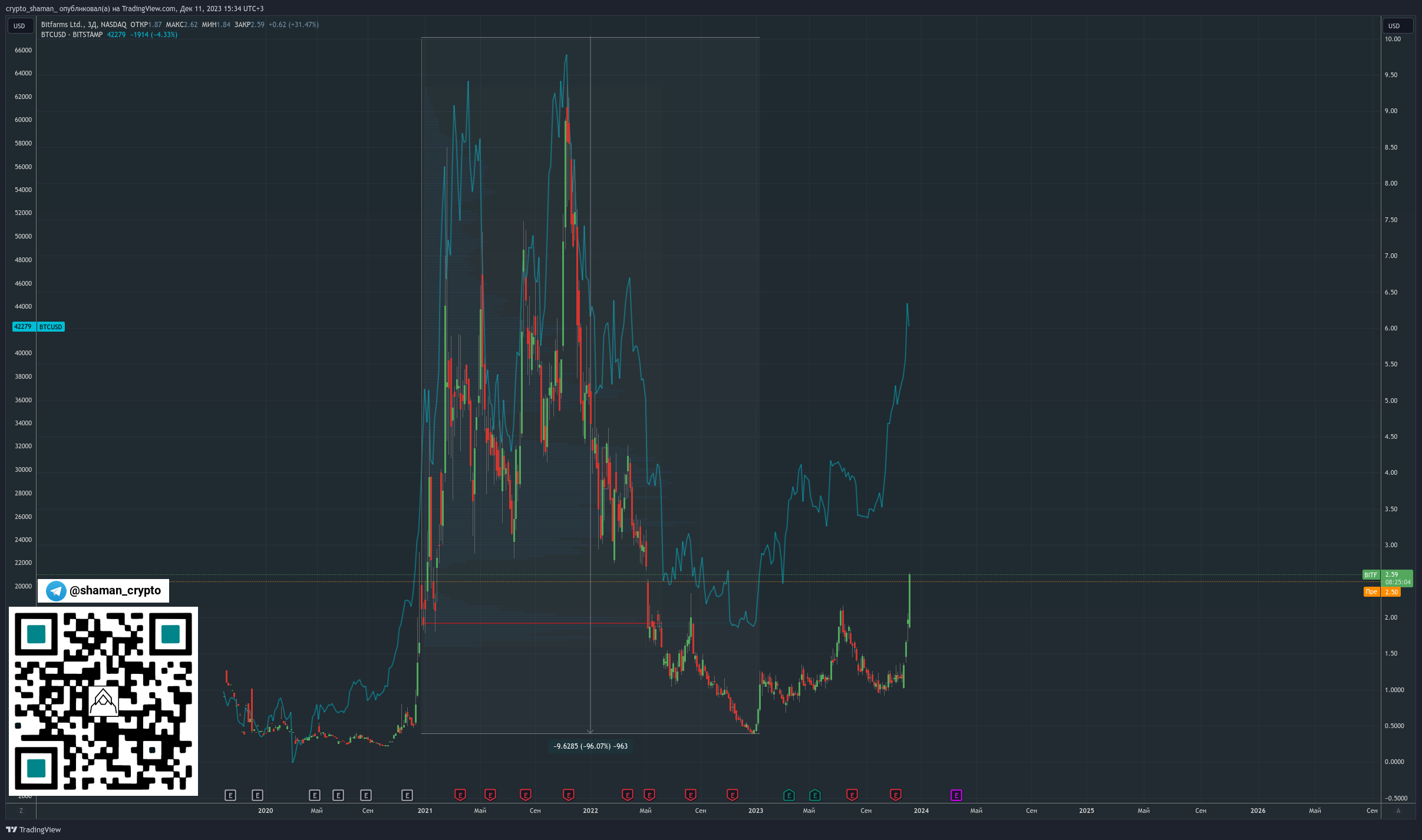Click the @shaman_crypto handle text
1422x840 pixels.
coord(115,590)
